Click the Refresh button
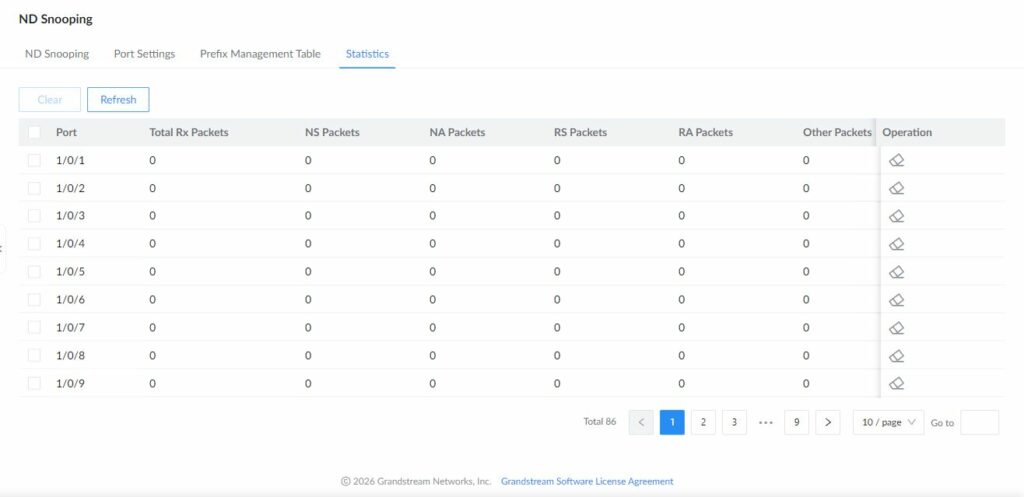 pyautogui.click(x=118, y=99)
